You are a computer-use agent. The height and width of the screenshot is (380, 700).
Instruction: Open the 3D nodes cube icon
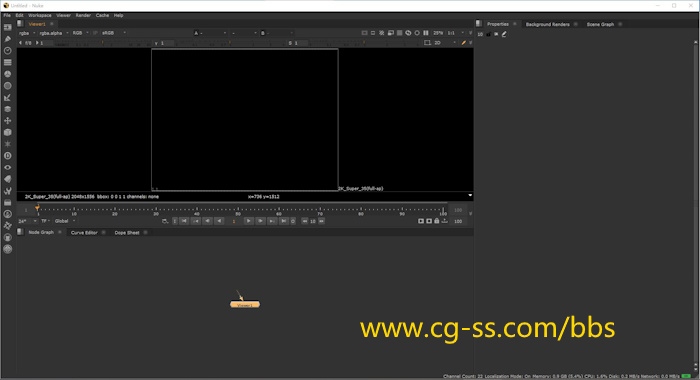pos(8,132)
